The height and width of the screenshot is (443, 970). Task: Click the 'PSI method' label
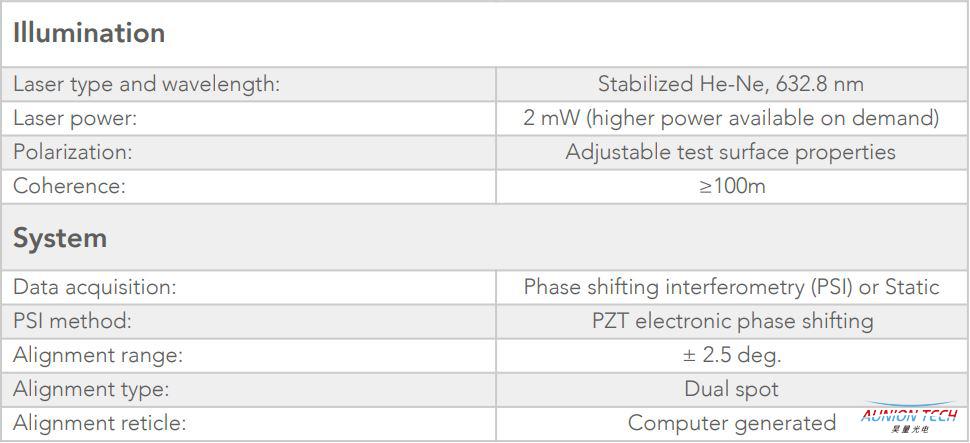[72, 321]
